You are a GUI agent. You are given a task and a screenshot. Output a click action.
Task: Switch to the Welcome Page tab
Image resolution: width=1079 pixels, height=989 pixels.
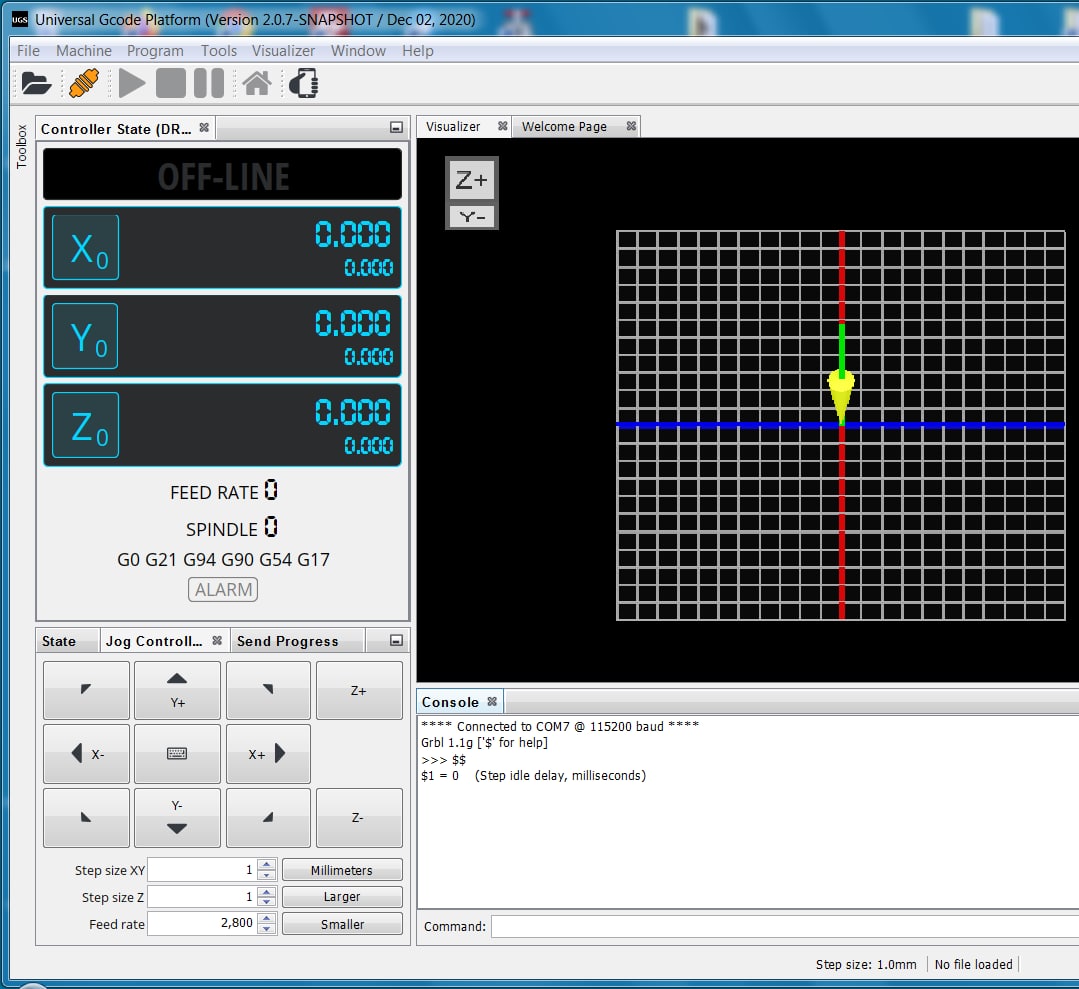pyautogui.click(x=564, y=127)
